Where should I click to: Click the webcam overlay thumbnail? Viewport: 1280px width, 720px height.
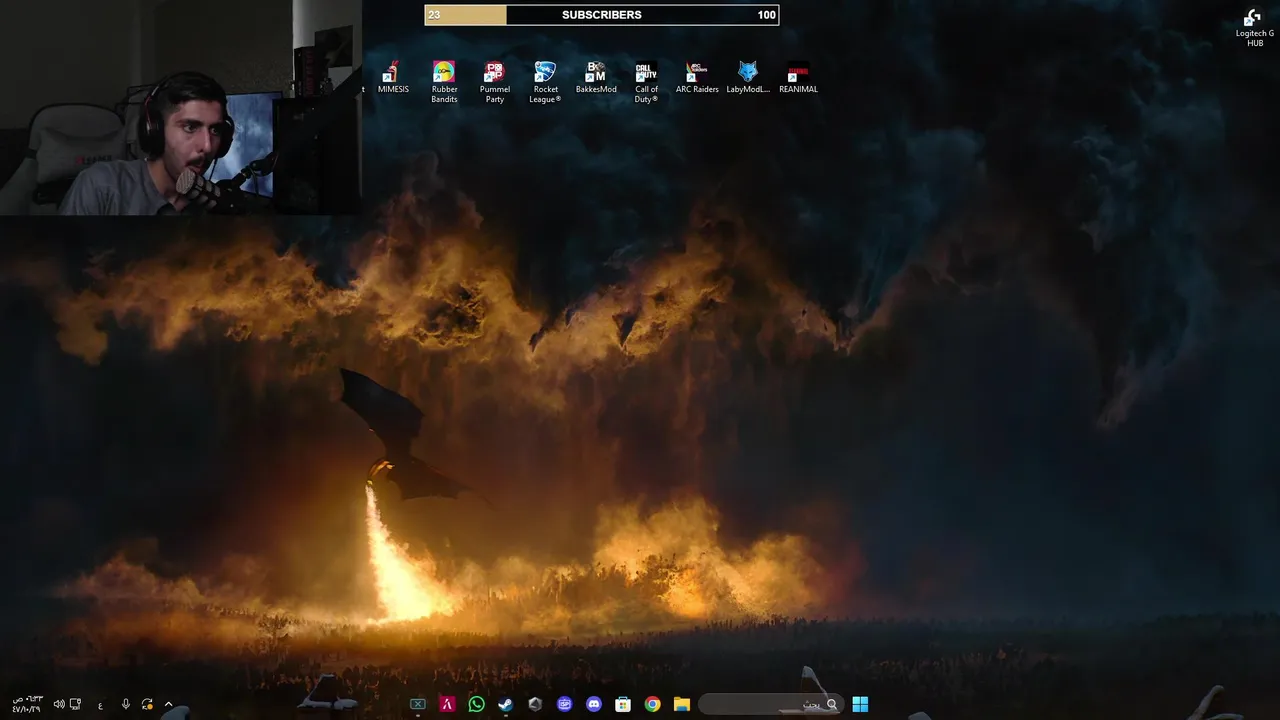tap(181, 107)
